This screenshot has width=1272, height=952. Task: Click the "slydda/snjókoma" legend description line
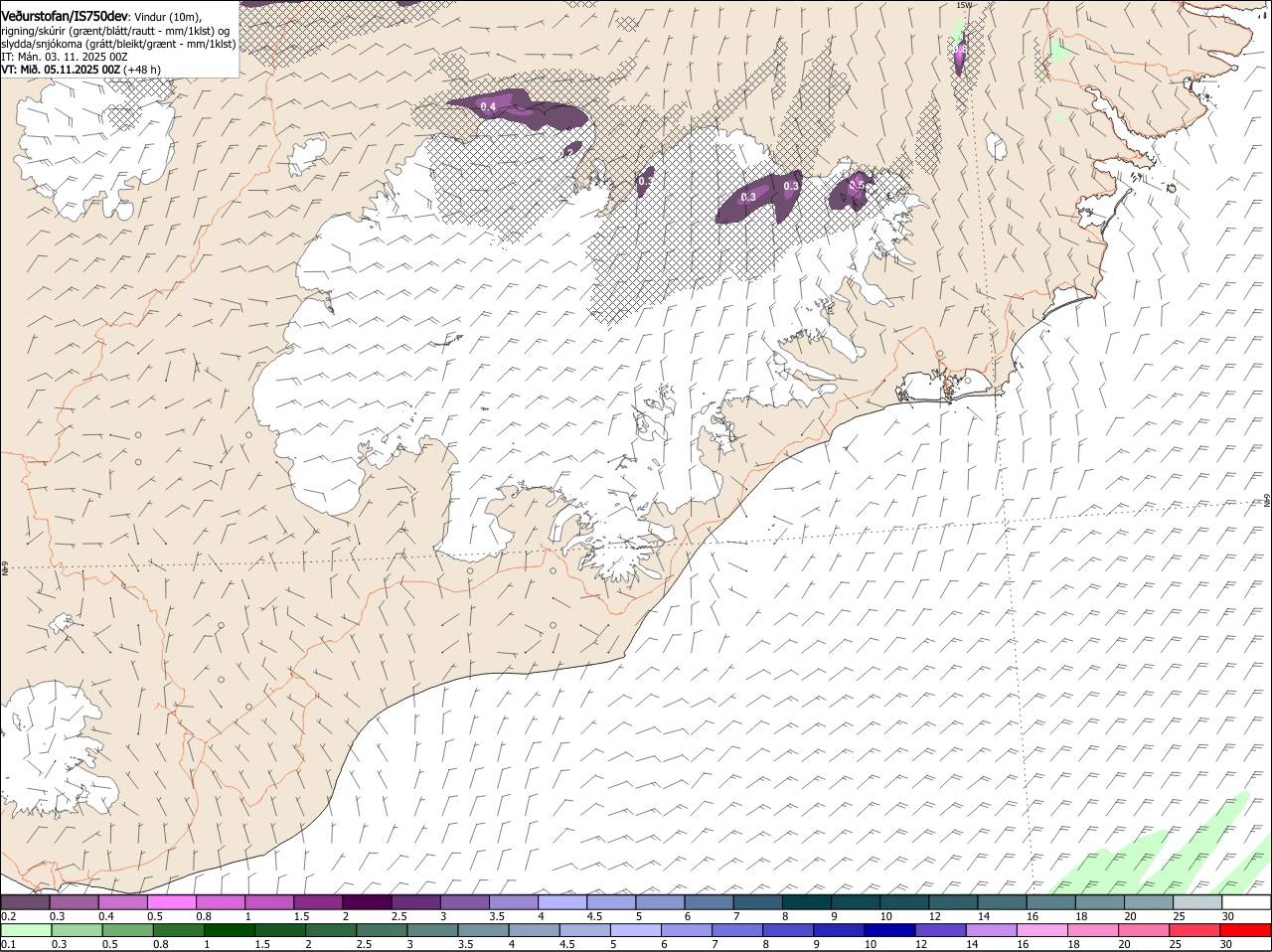coord(117,44)
